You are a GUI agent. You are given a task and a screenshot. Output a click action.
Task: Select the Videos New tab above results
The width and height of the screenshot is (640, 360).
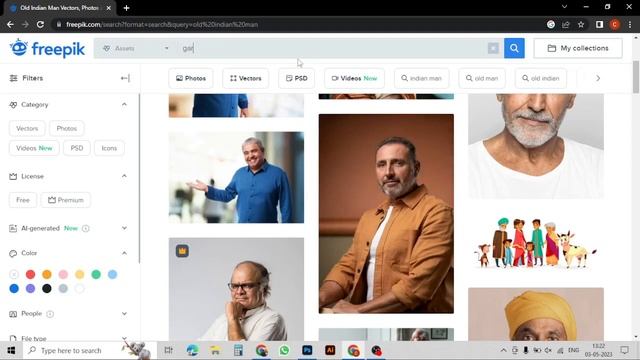click(x=354, y=78)
